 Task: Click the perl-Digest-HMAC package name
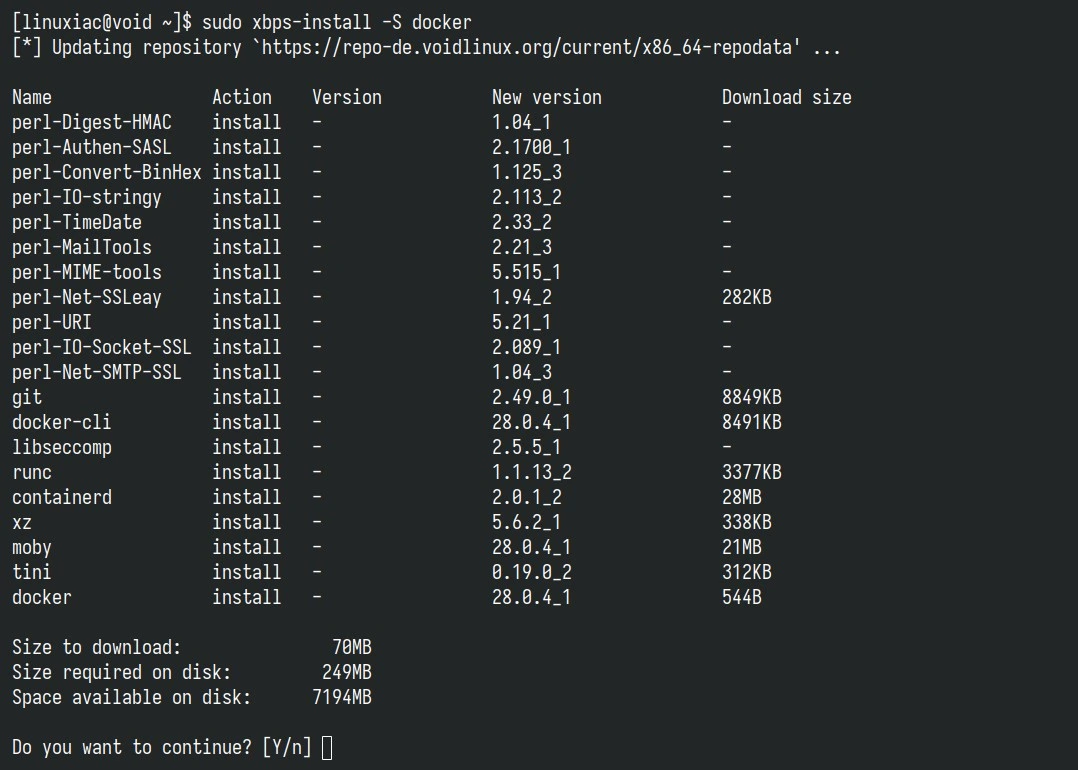point(92,122)
